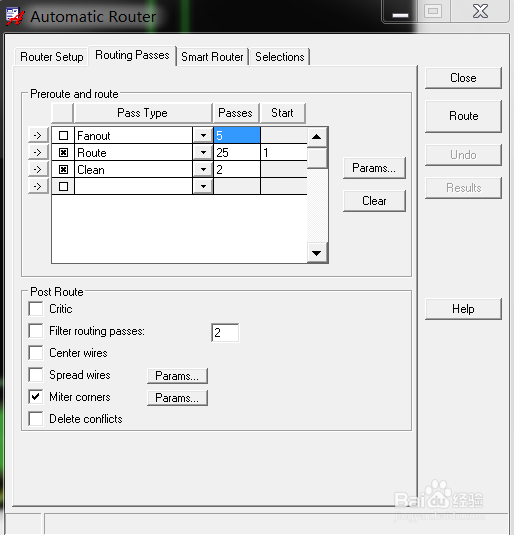514x535 pixels.
Task: Click the arrow button beside Clean row
Action: [38, 169]
